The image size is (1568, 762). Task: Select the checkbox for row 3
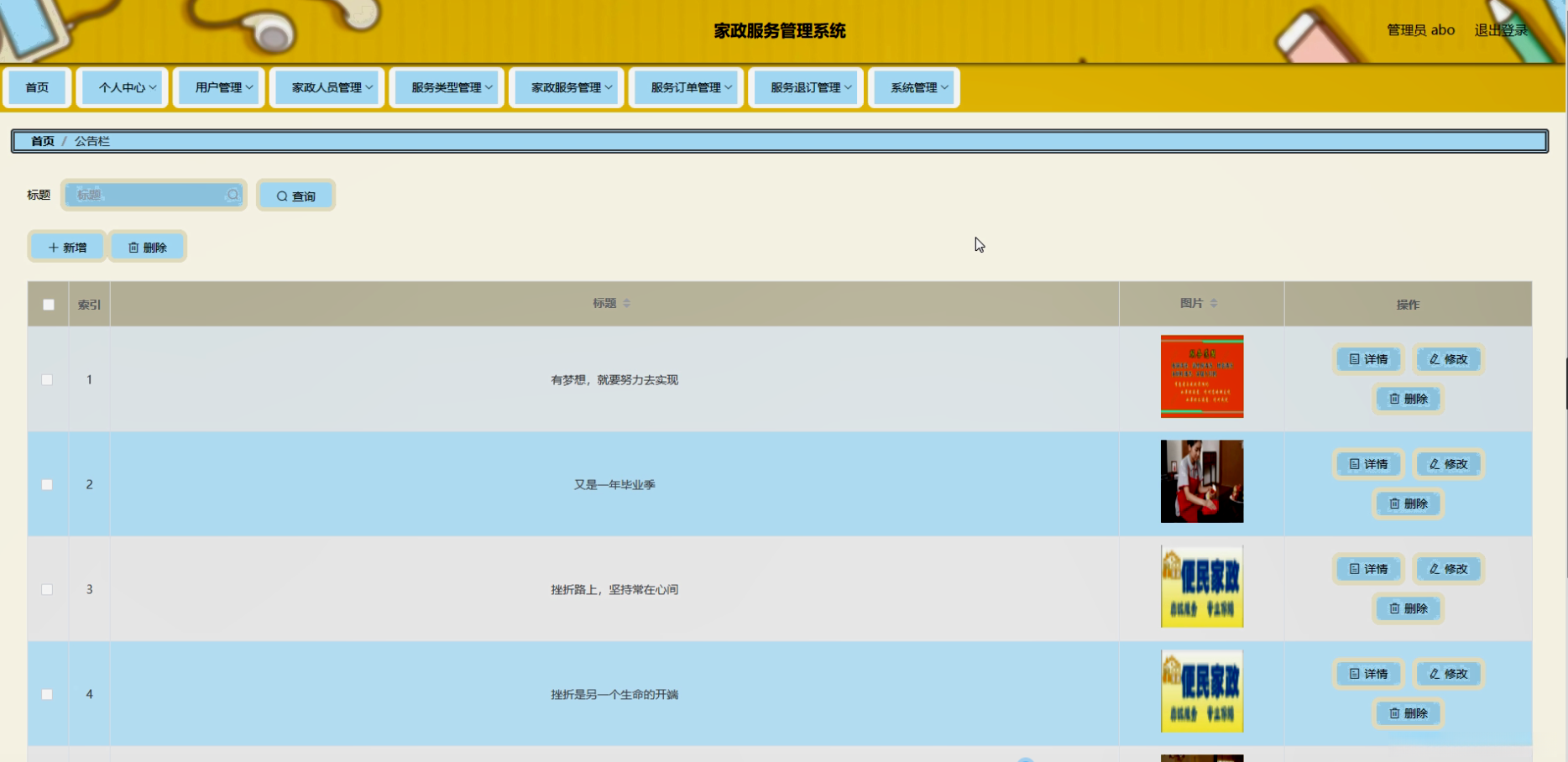(47, 589)
